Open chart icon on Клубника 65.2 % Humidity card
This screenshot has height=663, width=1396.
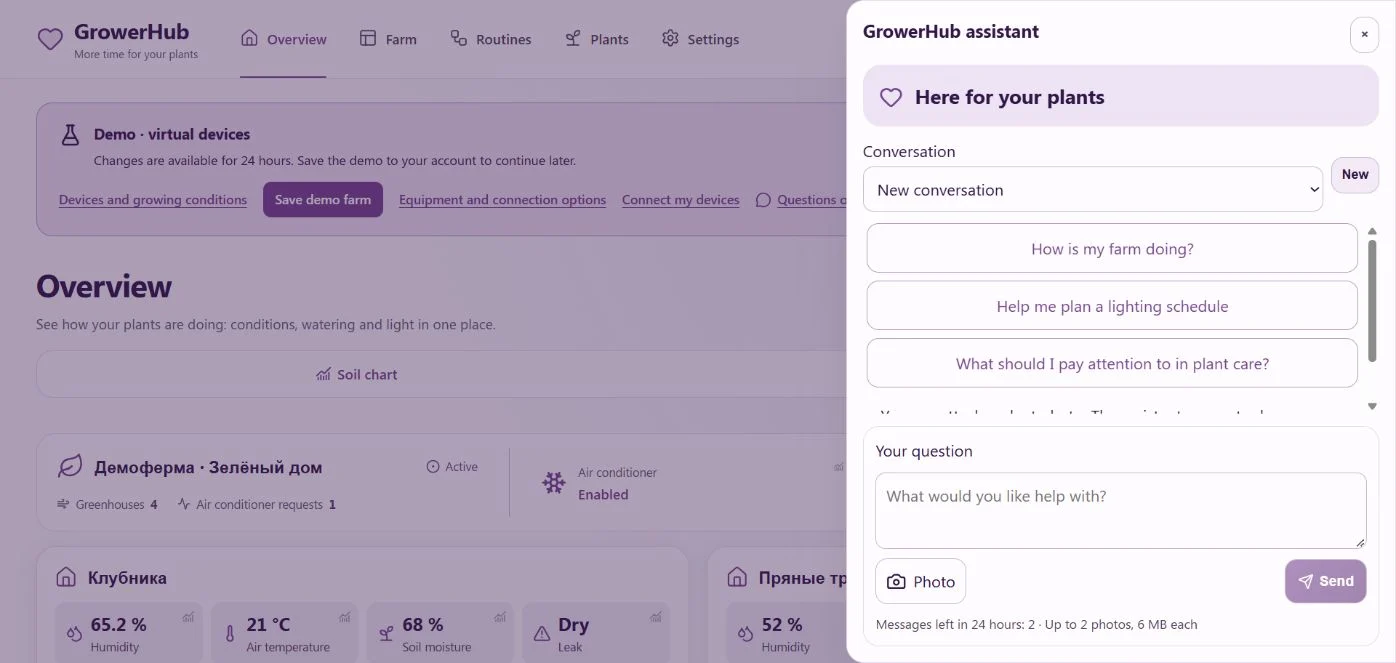pyautogui.click(x=188, y=617)
